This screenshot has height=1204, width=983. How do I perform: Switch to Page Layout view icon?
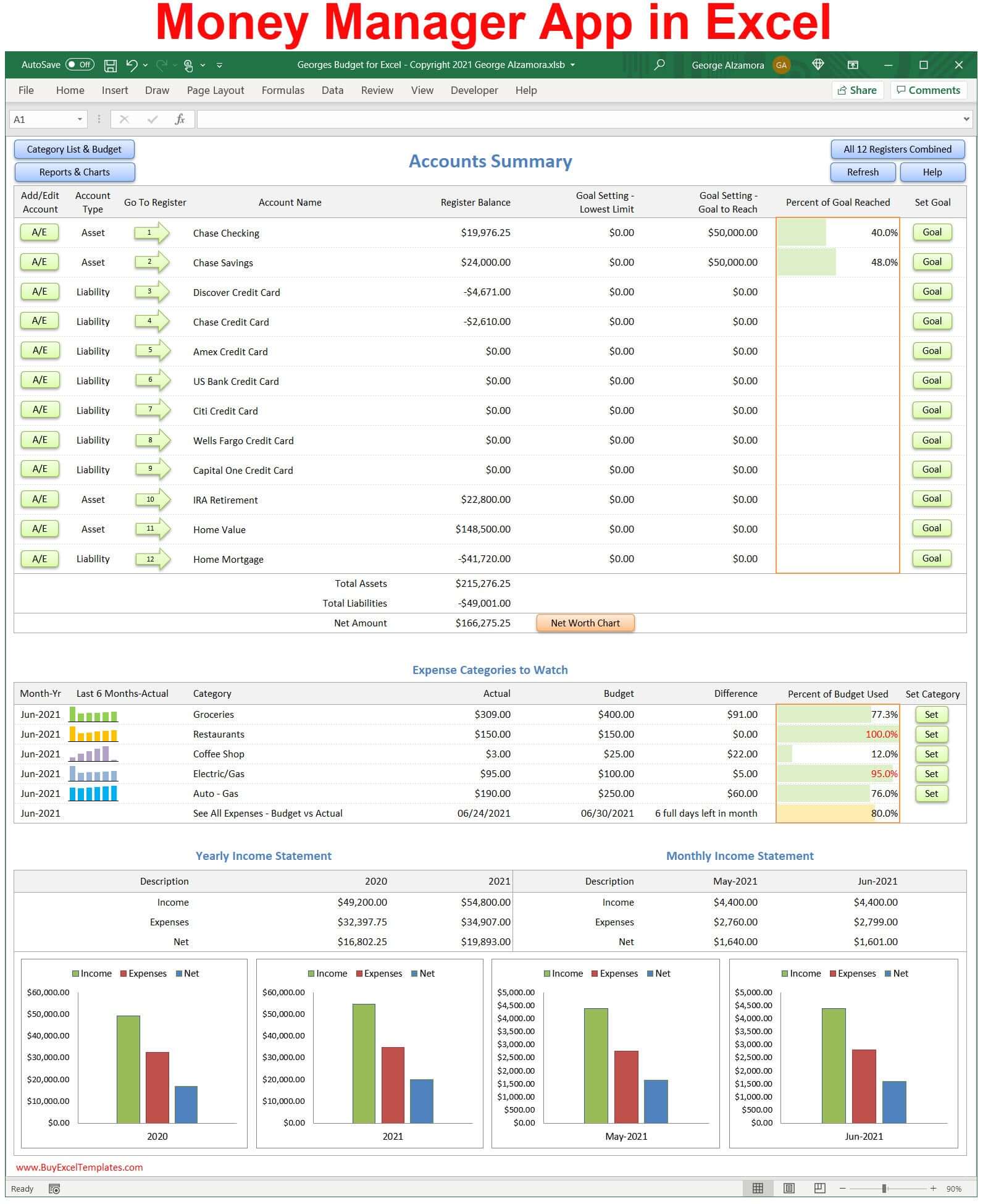click(x=788, y=1188)
